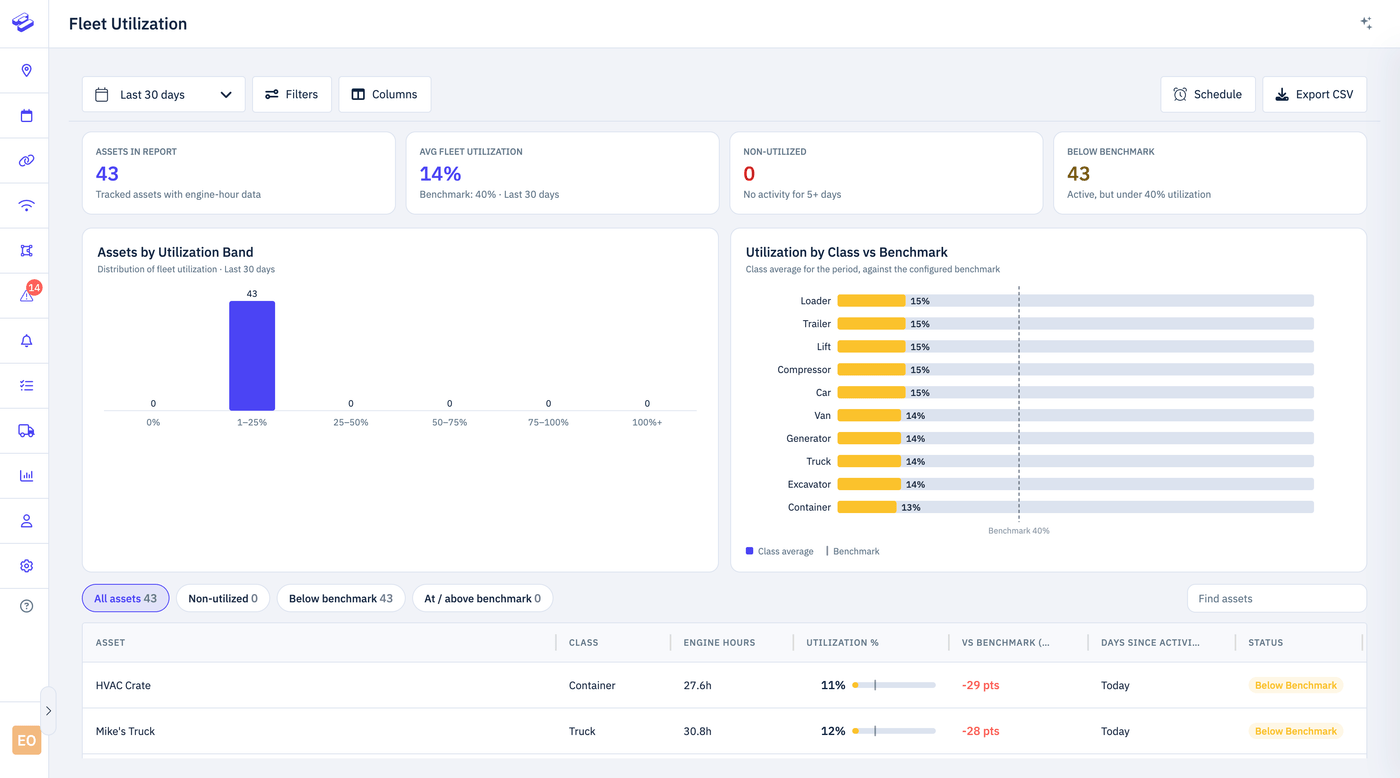The image size is (1400, 778).
Task: Click the 30.8h engine hours cell
Action: (x=697, y=731)
